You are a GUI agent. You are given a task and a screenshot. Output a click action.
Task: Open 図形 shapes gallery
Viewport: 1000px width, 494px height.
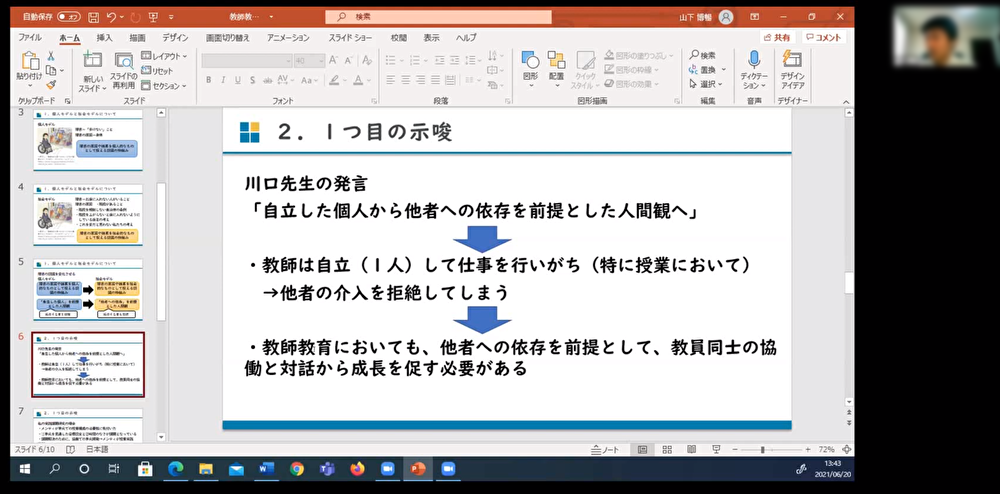click(x=531, y=69)
